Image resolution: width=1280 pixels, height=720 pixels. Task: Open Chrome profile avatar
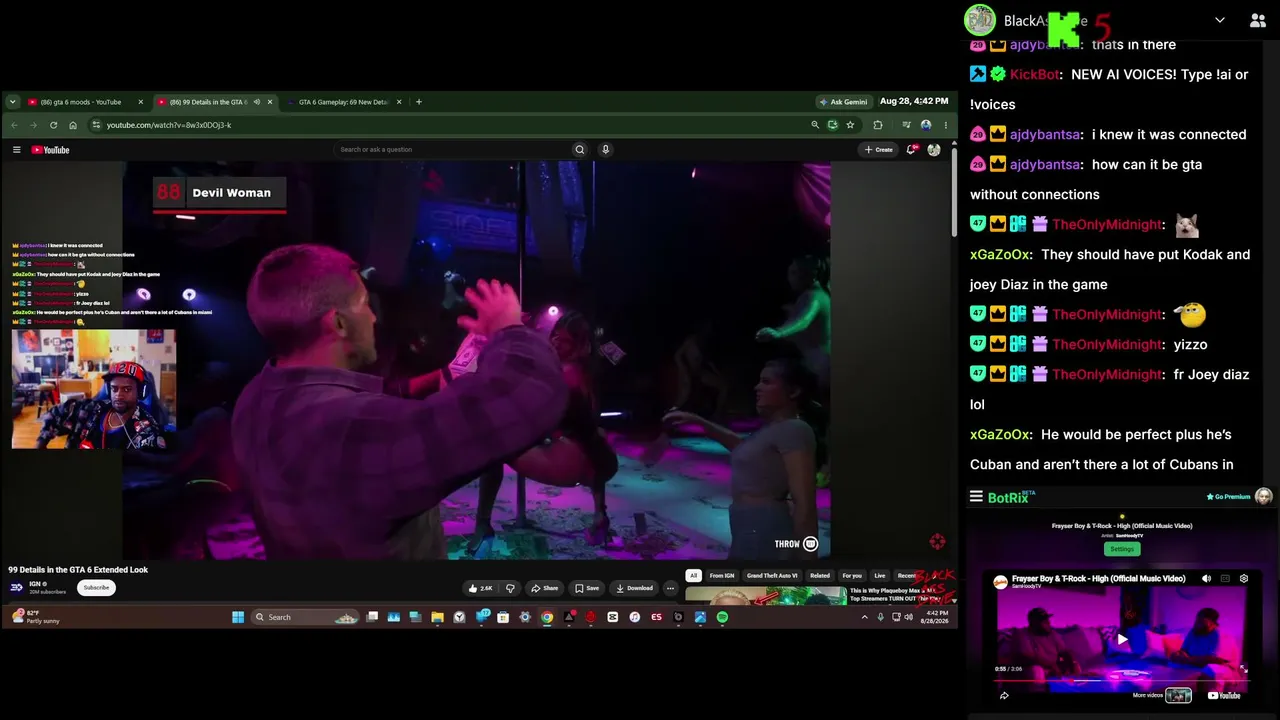click(x=926, y=125)
